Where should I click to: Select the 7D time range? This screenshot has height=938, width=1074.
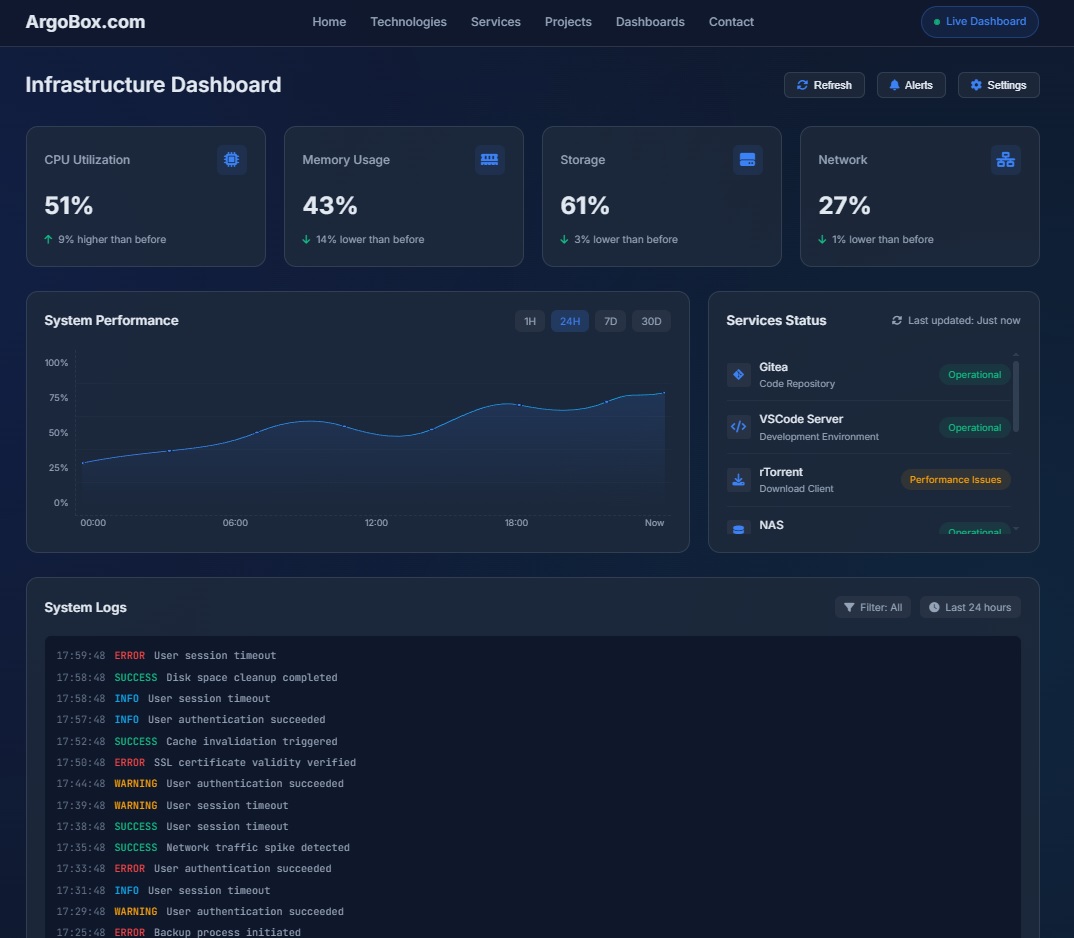610,321
